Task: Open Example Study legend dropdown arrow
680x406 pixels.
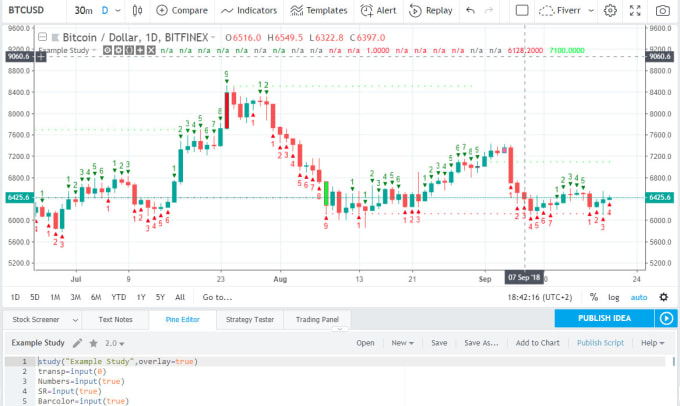Action: 94,50
